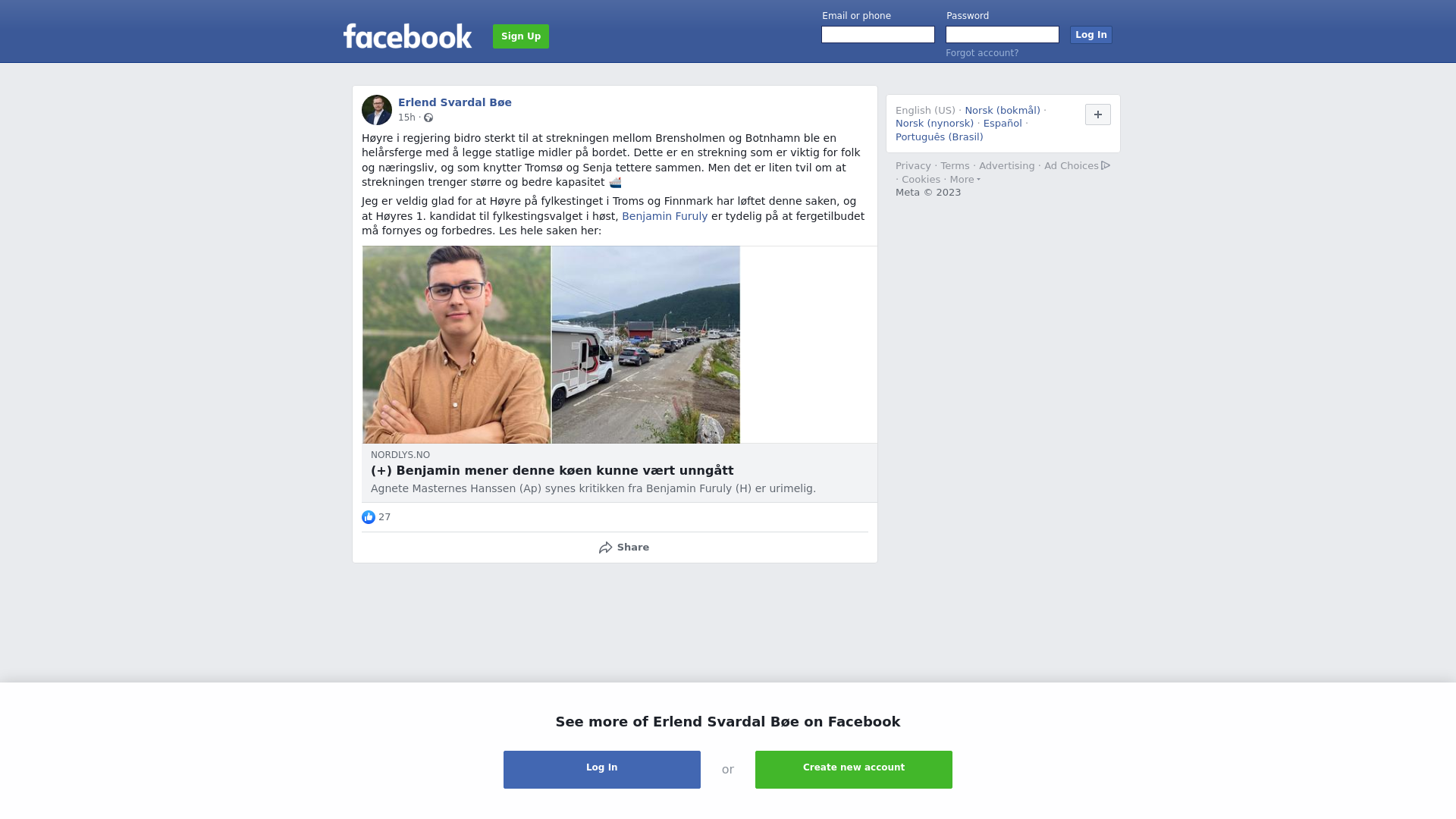Open Erlend Svardal Bøe's profile picture
This screenshot has height=819, width=1456.
pyautogui.click(x=377, y=110)
